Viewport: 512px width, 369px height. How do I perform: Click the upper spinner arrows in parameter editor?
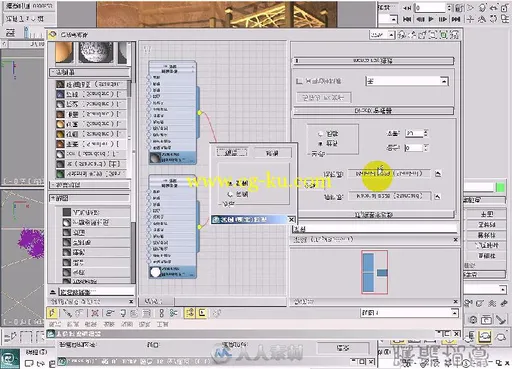tap(426, 133)
